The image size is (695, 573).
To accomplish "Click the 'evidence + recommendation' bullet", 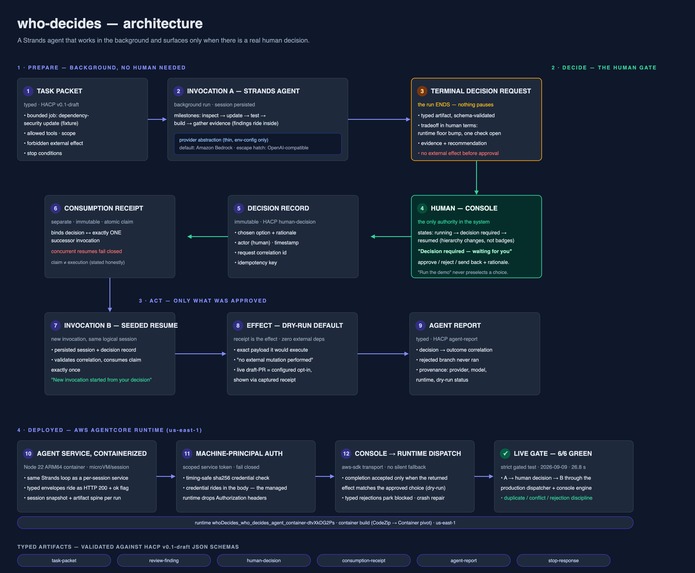I will [x=452, y=143].
